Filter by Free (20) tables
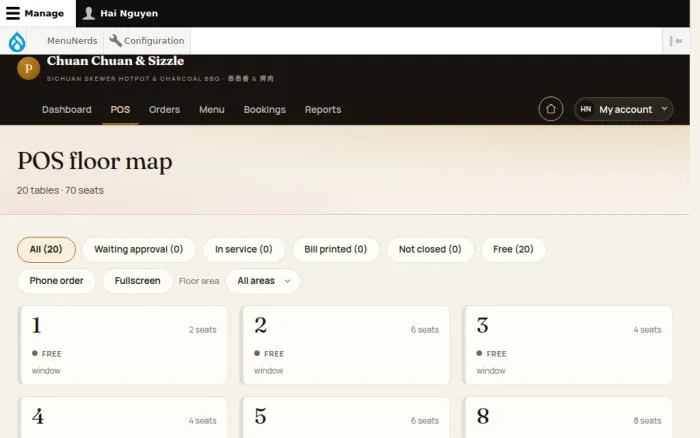 pos(513,249)
